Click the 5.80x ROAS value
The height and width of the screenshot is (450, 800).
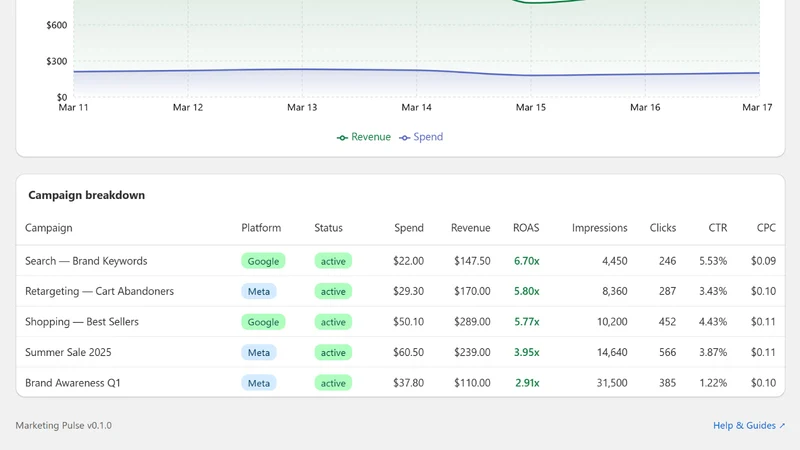527,291
